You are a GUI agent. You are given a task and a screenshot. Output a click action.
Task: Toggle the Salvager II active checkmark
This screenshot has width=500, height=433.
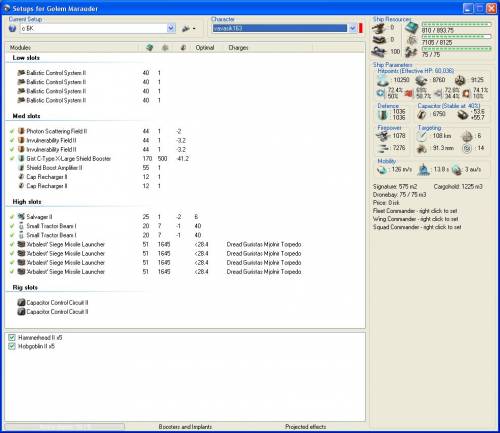click(x=12, y=217)
